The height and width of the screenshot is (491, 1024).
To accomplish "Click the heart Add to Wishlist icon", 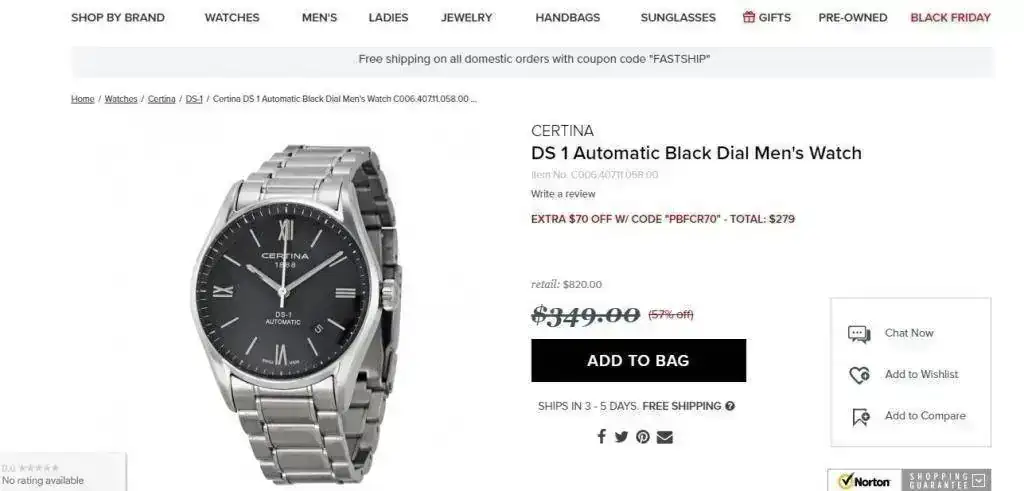I will tap(859, 375).
